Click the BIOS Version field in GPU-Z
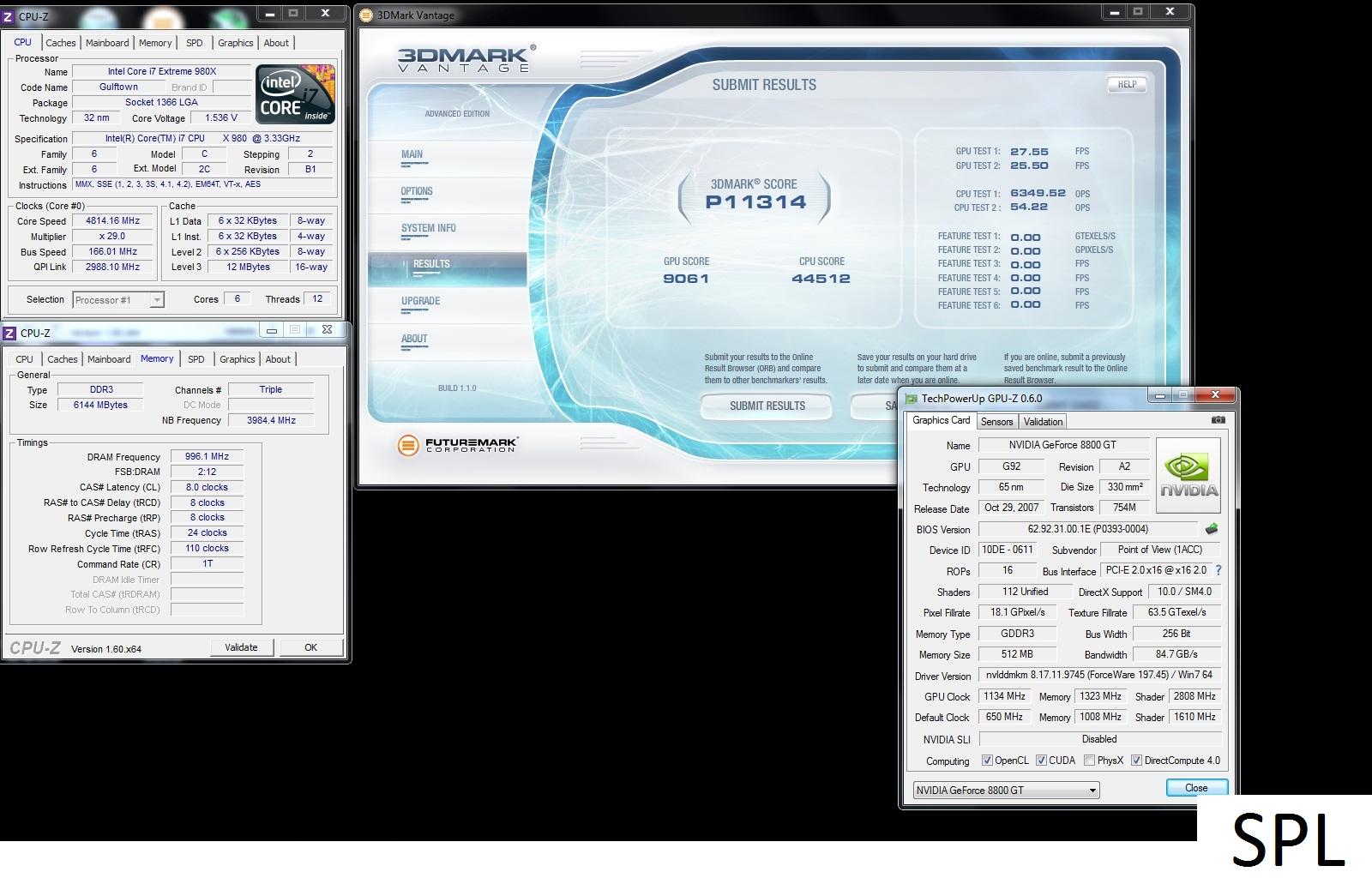Image resolution: width=1372 pixels, height=878 pixels. 1088,529
